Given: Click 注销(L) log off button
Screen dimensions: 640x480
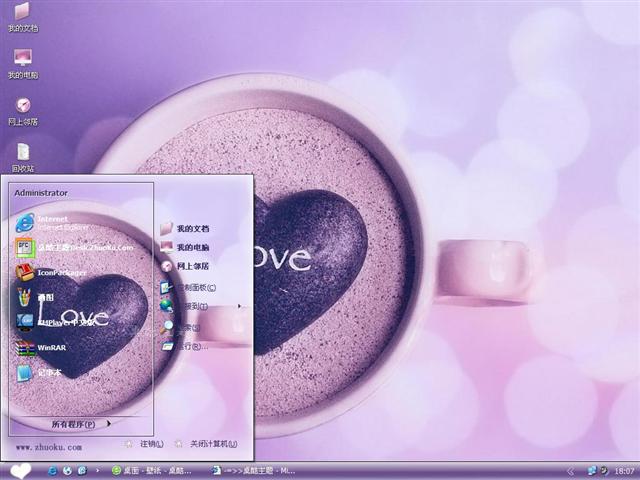Looking at the screenshot, I should click(x=144, y=444).
